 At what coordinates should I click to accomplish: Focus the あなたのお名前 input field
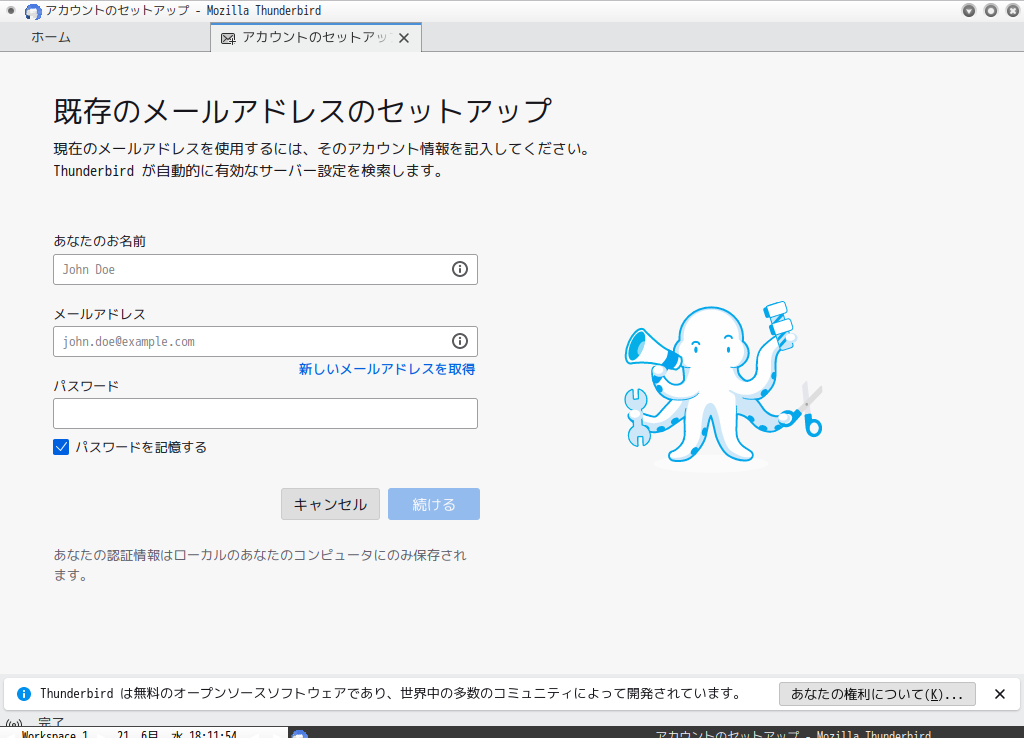coord(265,269)
